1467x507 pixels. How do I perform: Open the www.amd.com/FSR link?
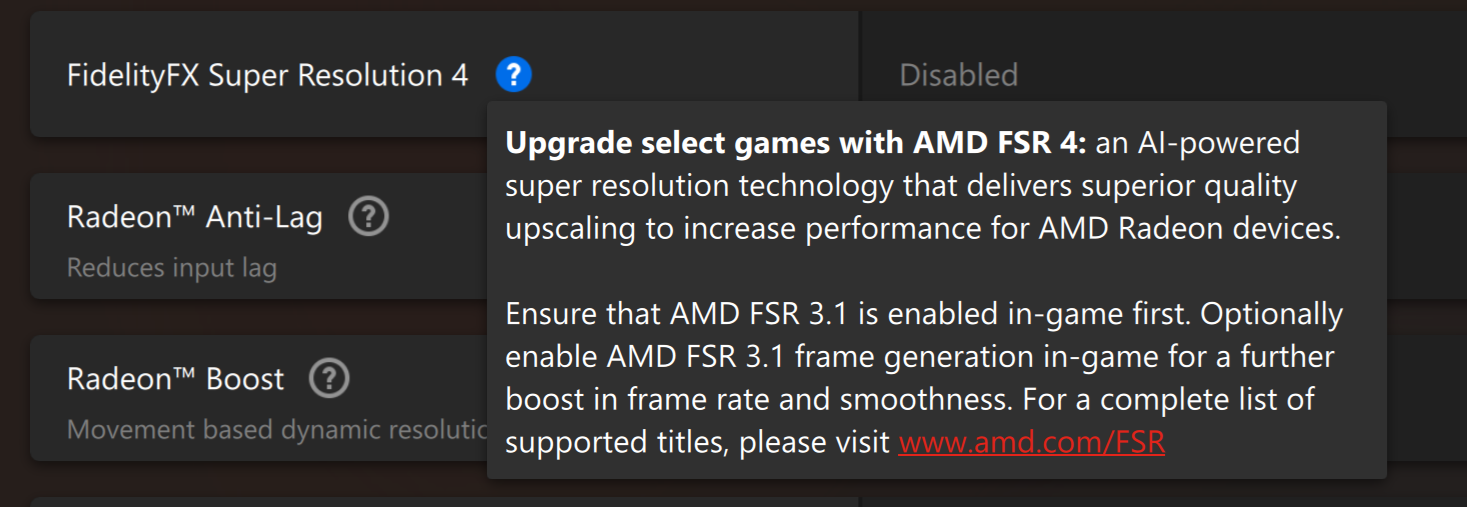click(x=1032, y=441)
